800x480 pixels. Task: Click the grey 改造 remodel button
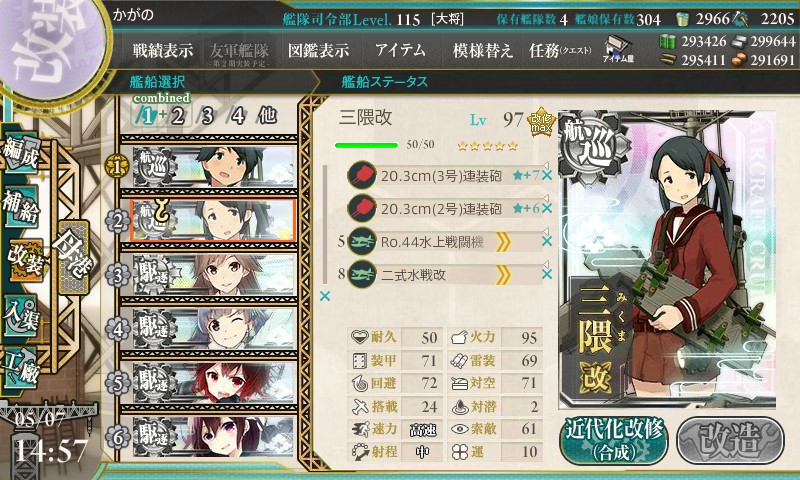point(730,441)
